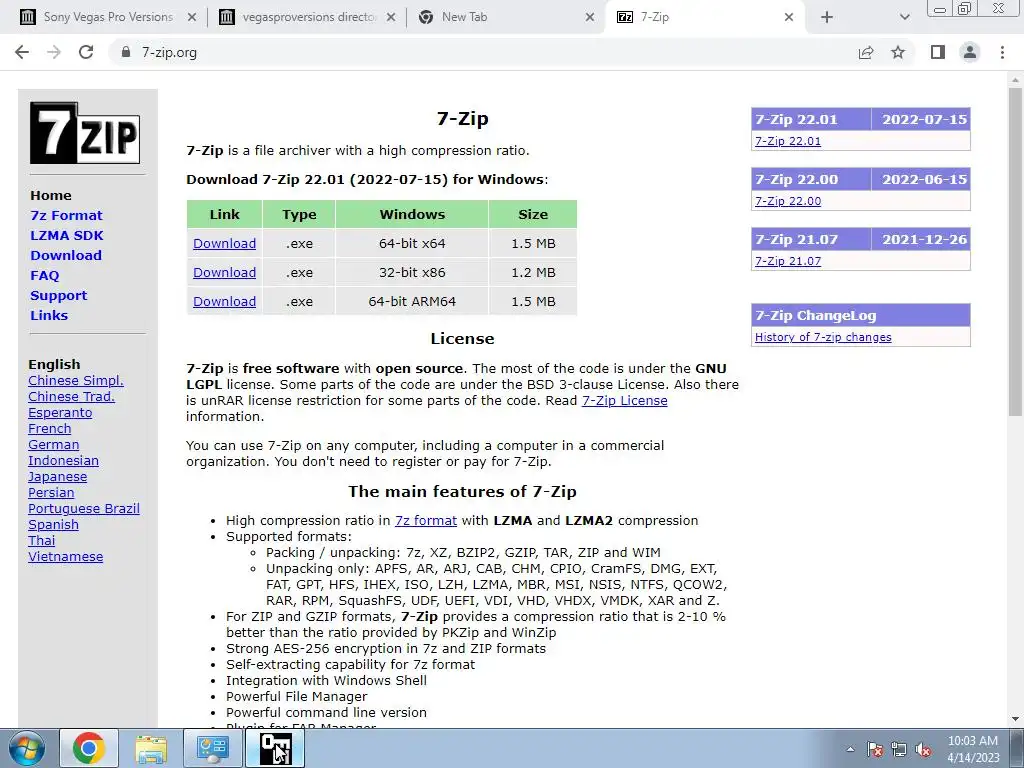Open the Chrome profile avatar
The width and height of the screenshot is (1024, 768).
coord(970,52)
